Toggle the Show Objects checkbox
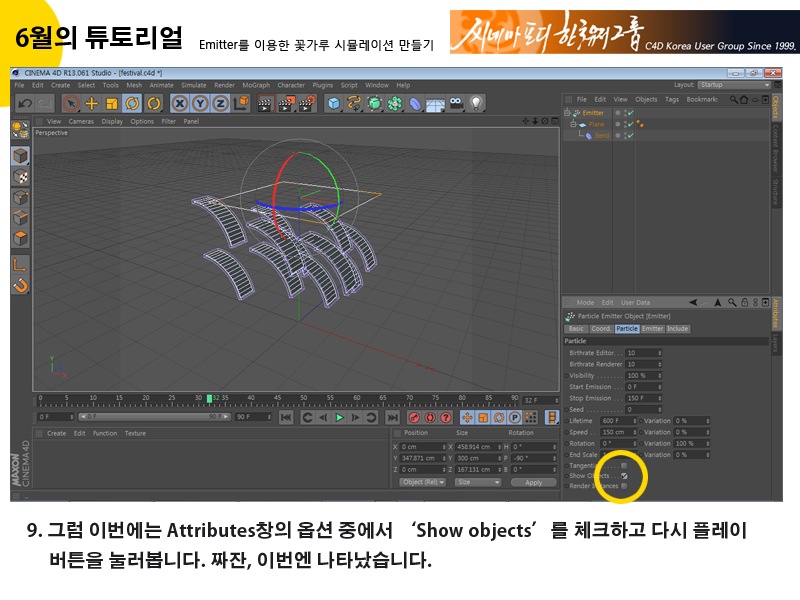Screen dimensions: 800x600 coord(624,476)
